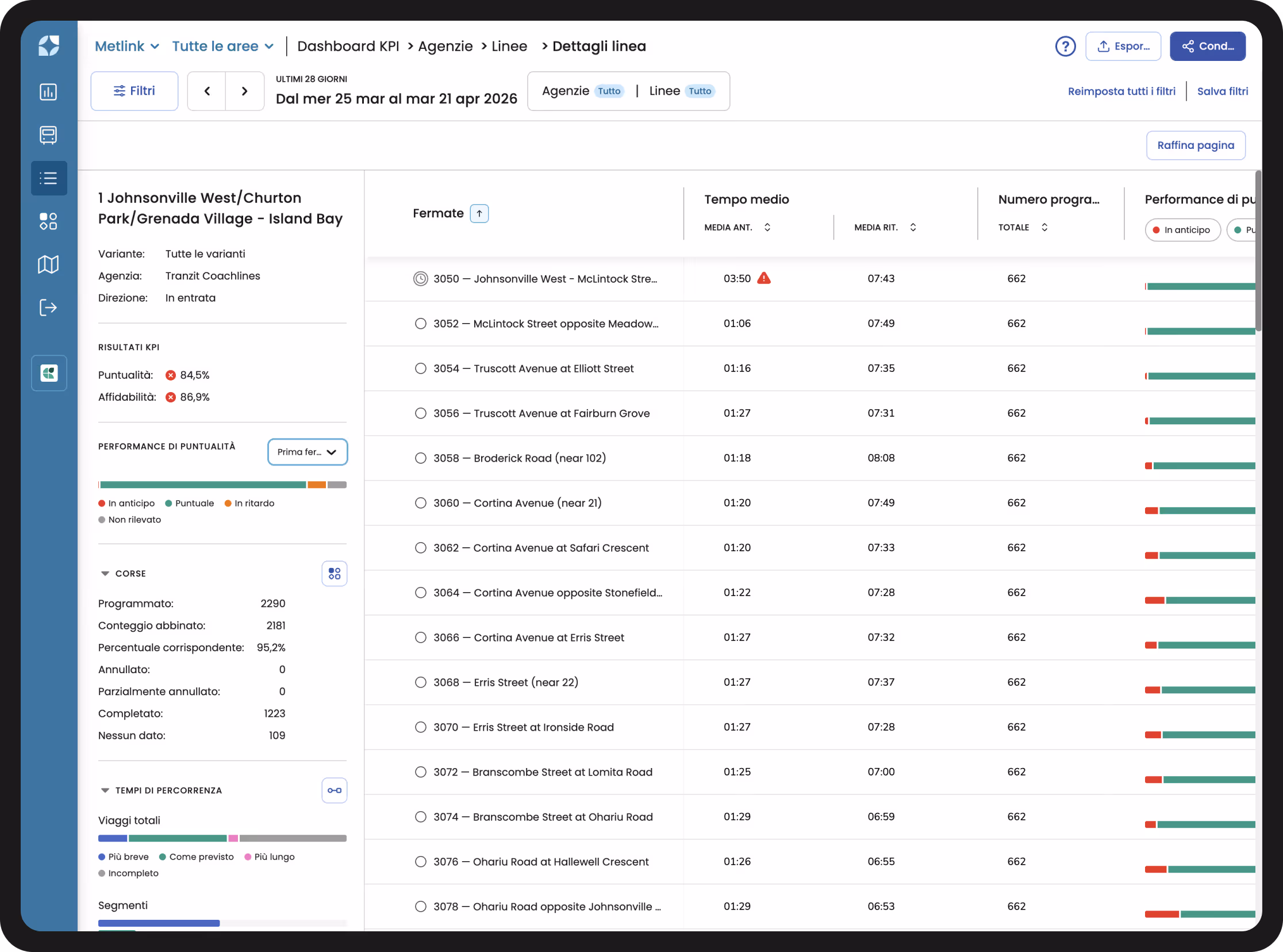Go to Linee breadcrumb
1283x952 pixels.
click(509, 46)
